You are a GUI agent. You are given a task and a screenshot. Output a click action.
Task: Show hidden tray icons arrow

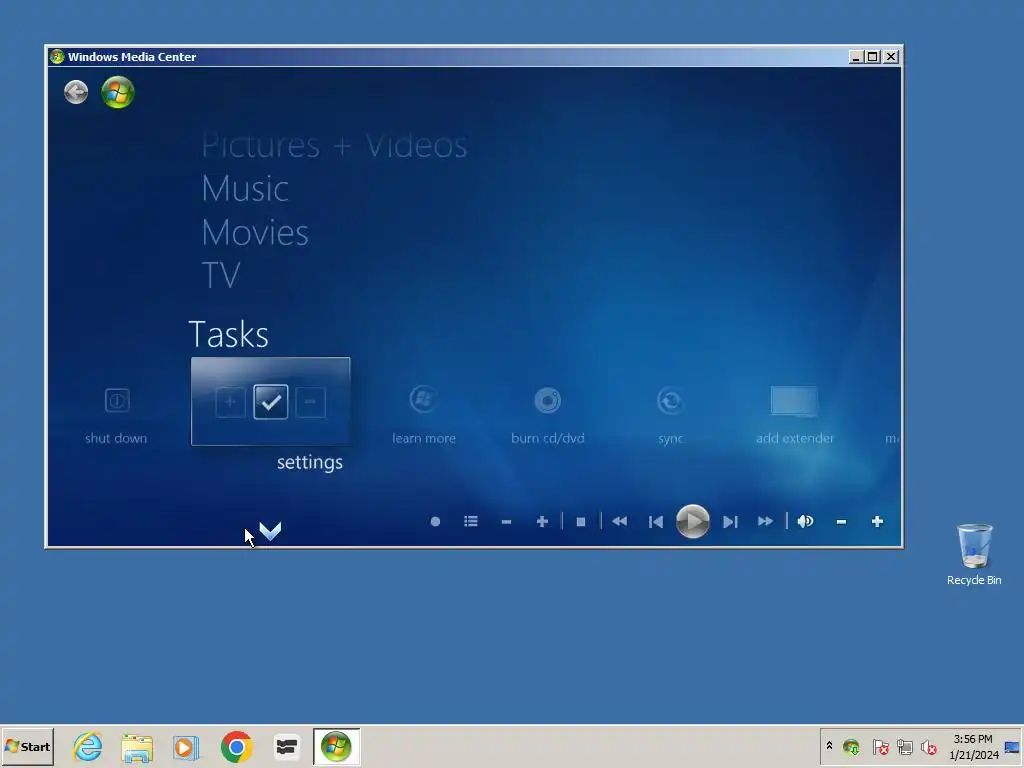829,746
